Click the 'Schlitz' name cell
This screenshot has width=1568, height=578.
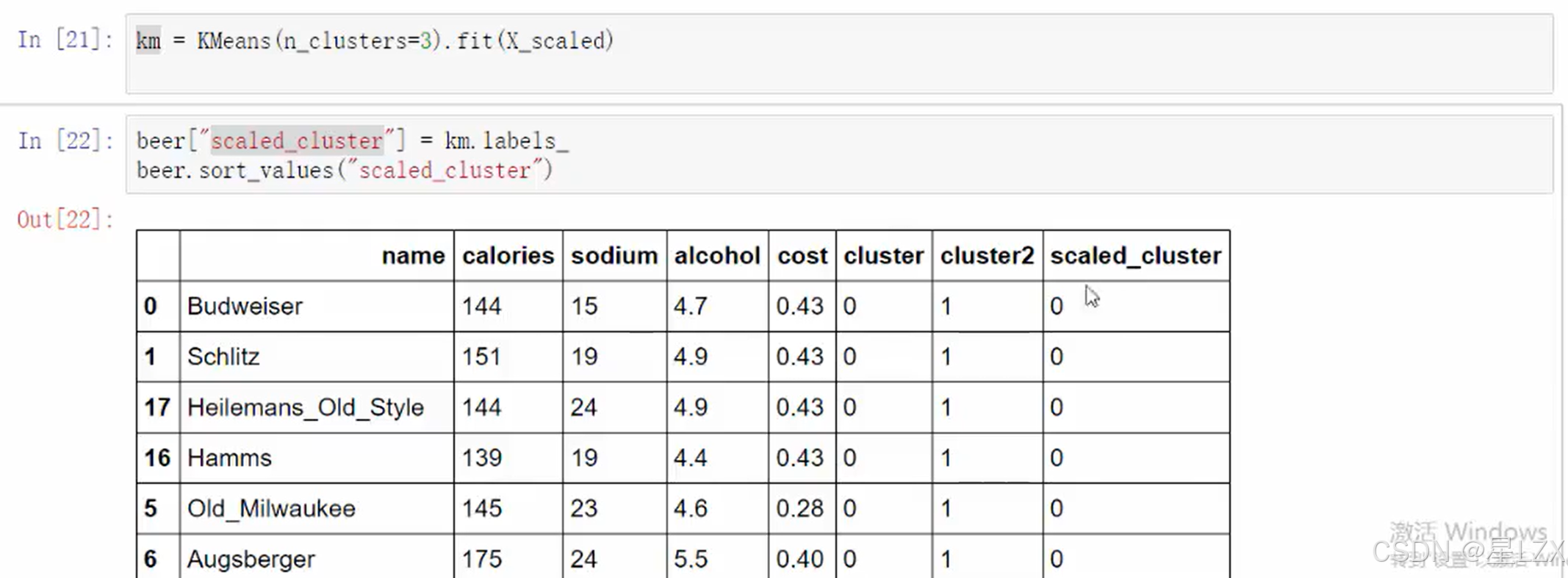pos(317,357)
